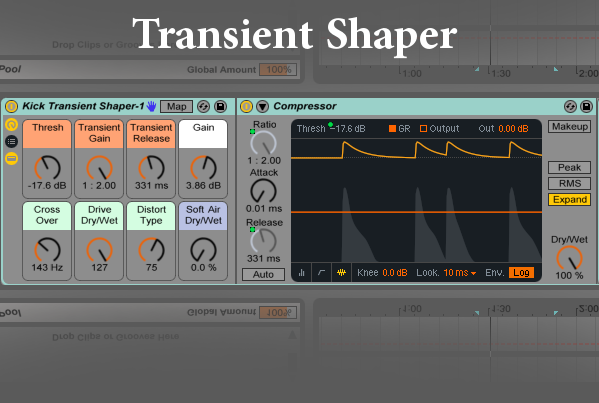Screen dimensions: 599x403
Task: Enable Auto release button
Action: pyautogui.click(x=263, y=274)
